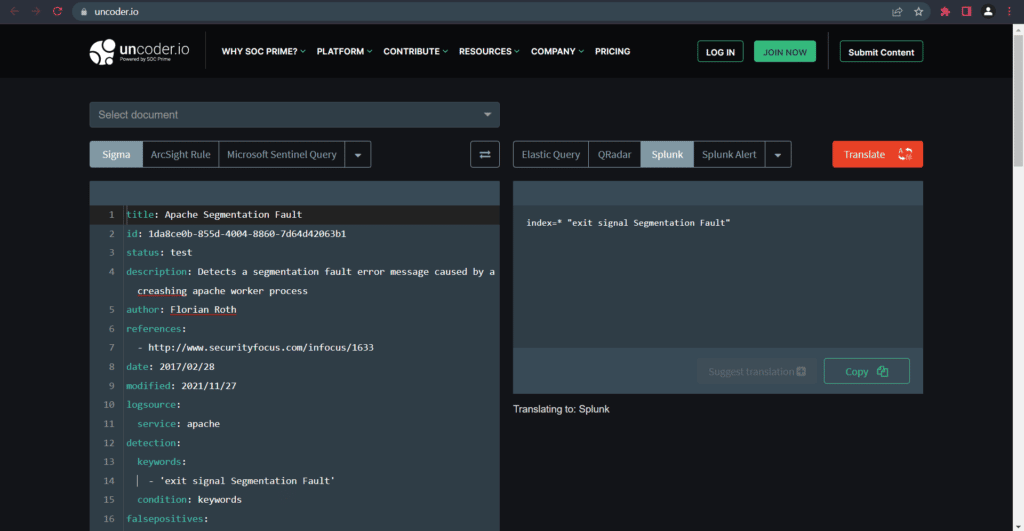1024x531 pixels.
Task: Select Splunk as the target language
Action: (667, 154)
